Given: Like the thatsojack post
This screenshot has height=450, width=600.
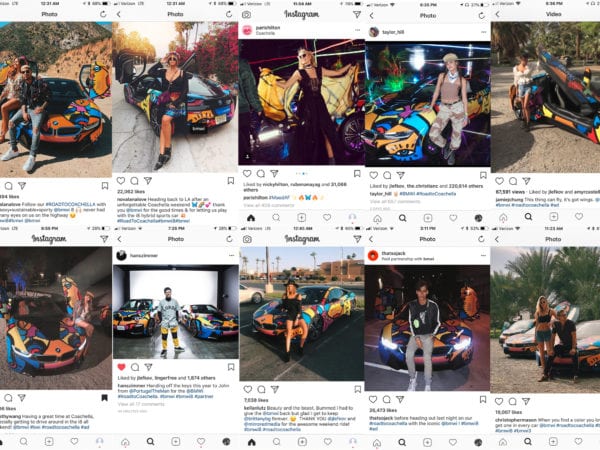Looking at the screenshot, I should 373,399.
